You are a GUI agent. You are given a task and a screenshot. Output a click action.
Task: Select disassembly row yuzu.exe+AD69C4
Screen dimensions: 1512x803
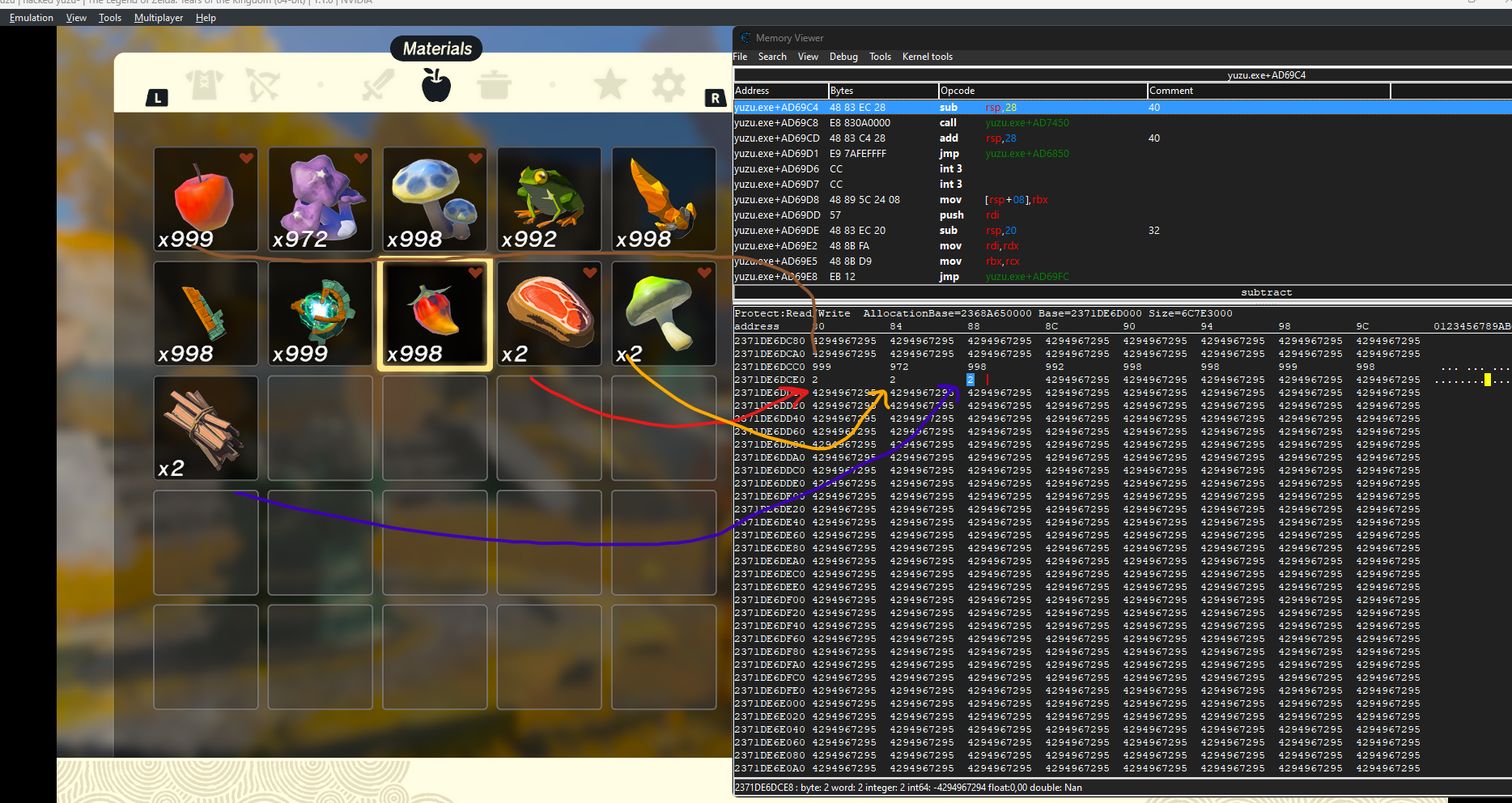1122,108
